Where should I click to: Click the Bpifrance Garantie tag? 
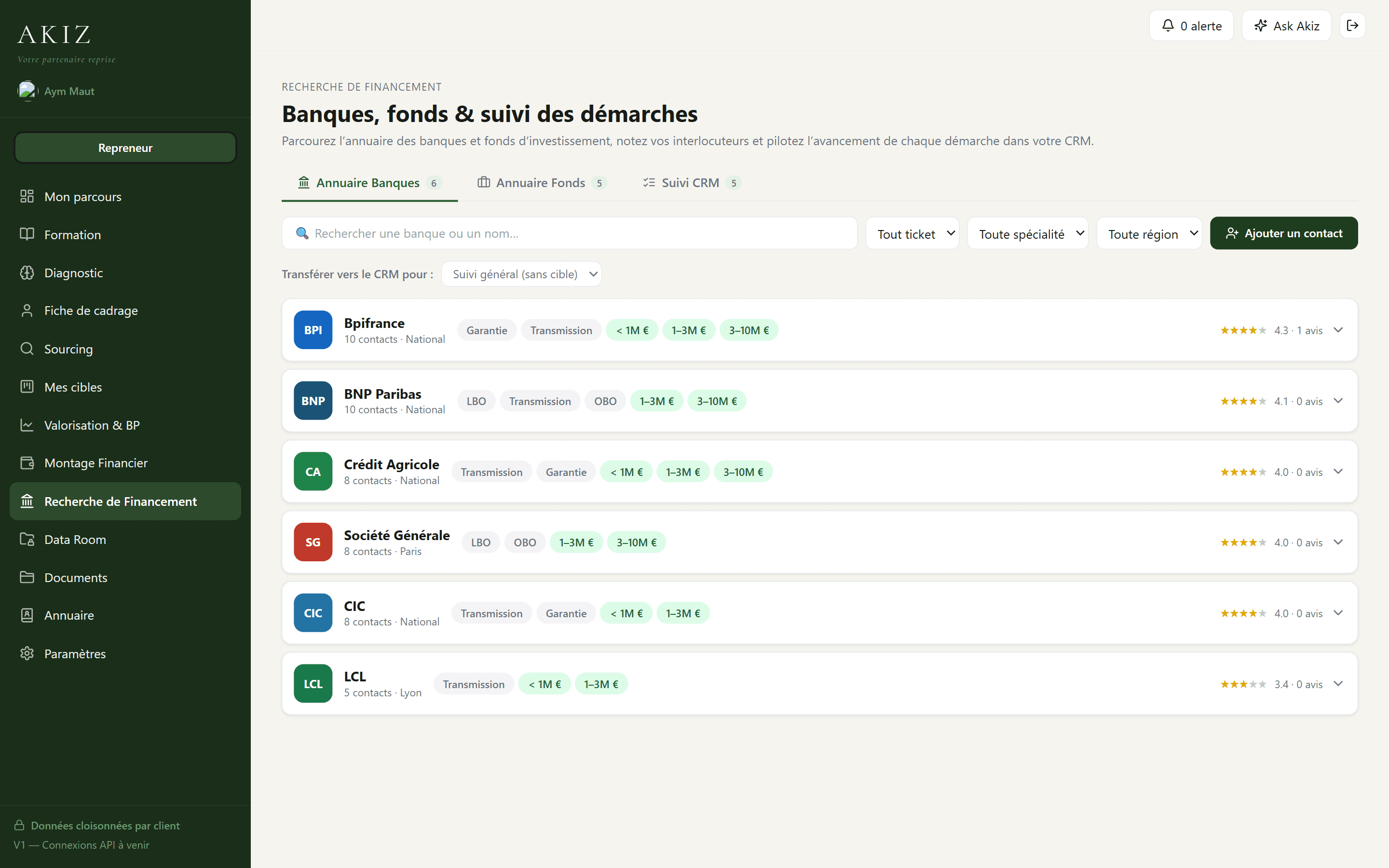point(487,330)
